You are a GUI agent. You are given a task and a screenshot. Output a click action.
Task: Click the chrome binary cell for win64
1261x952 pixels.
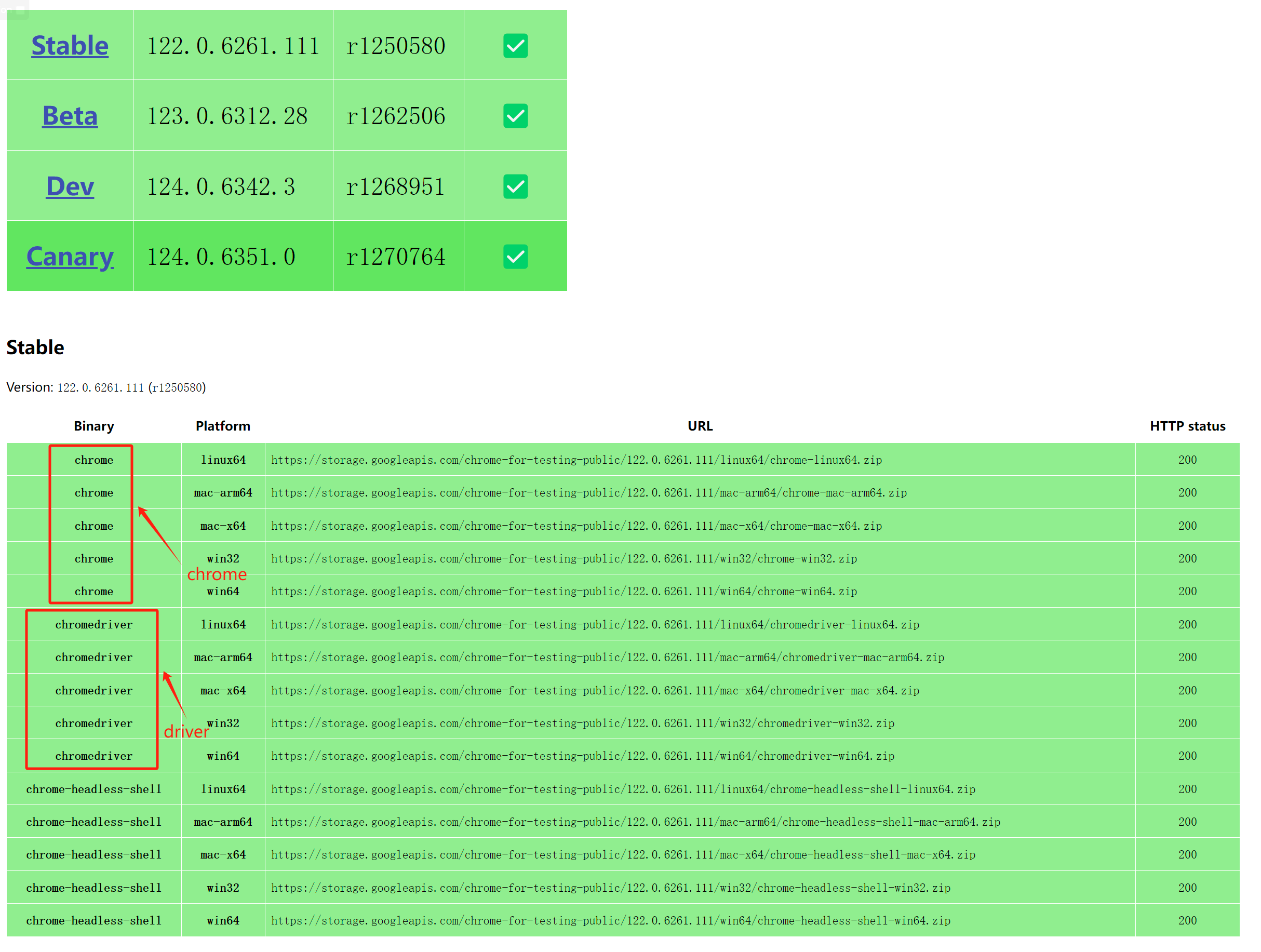click(x=94, y=592)
